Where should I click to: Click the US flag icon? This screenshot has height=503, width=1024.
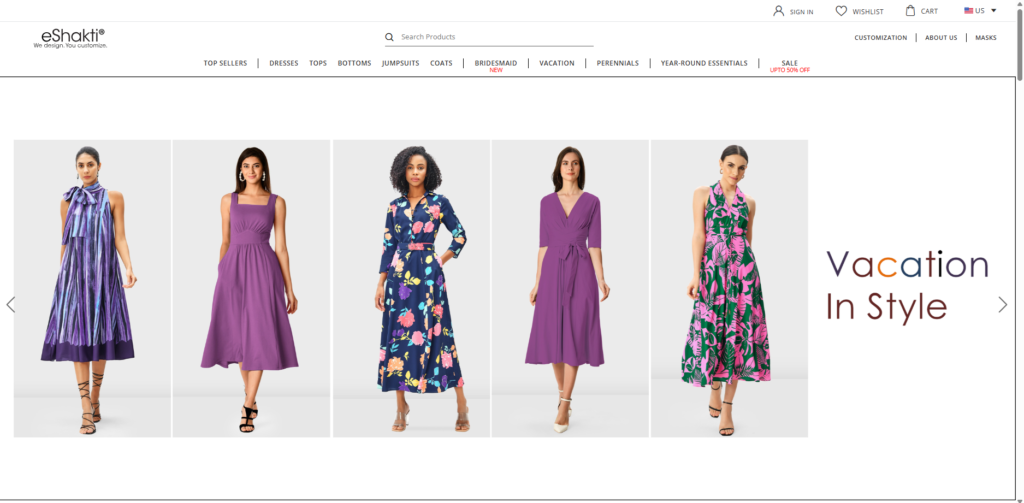coord(969,11)
